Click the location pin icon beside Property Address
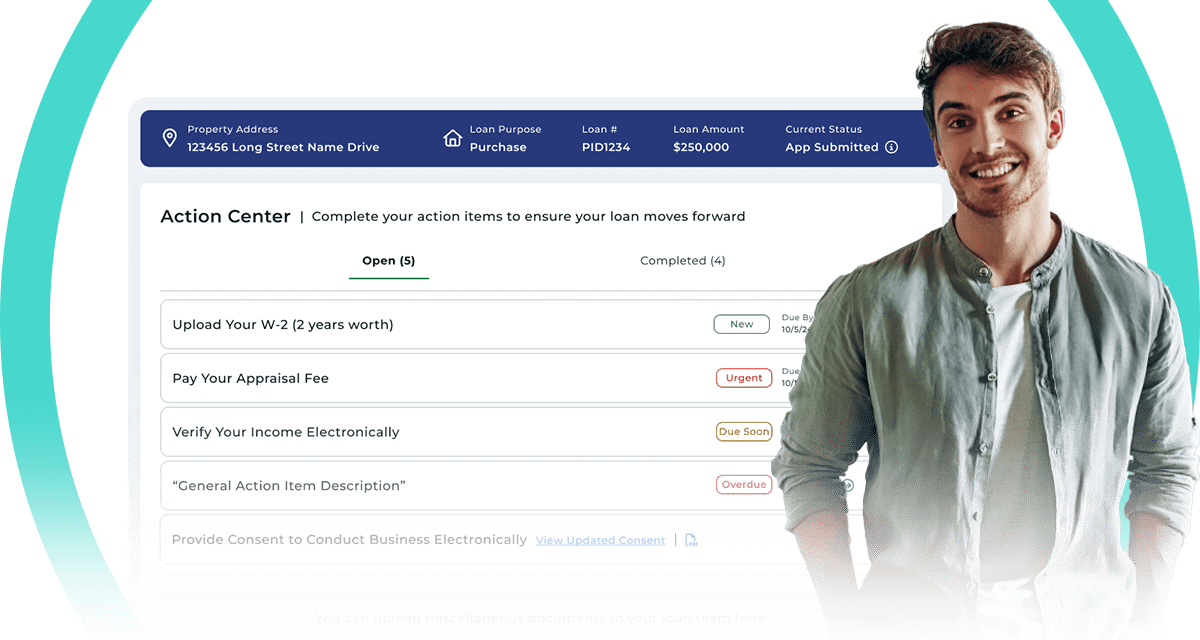 click(x=169, y=138)
